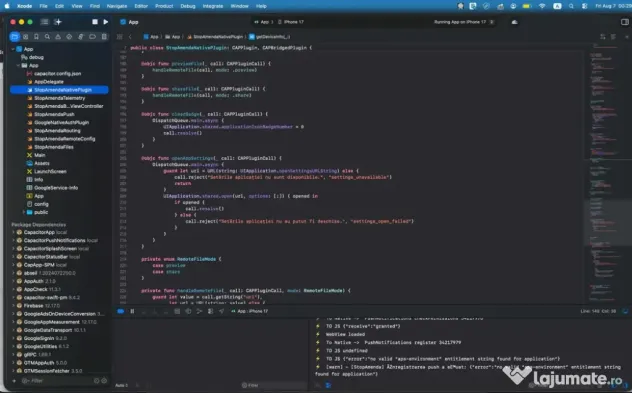This screenshot has height=393, width=632.
Task: Click Line/Col indicator in editor status
Action: point(598,311)
